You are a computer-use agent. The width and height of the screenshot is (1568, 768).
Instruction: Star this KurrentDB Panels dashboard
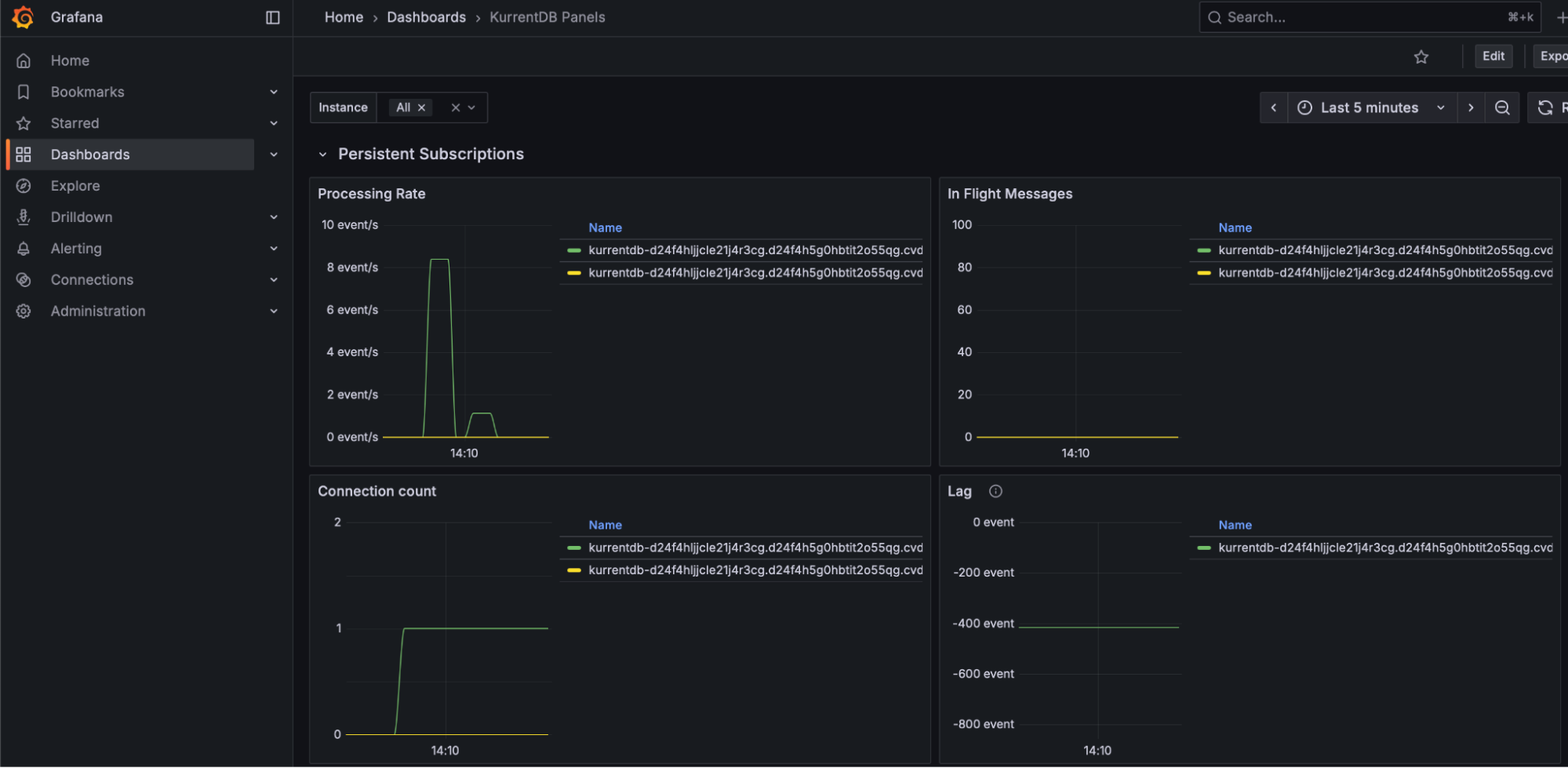(1421, 56)
